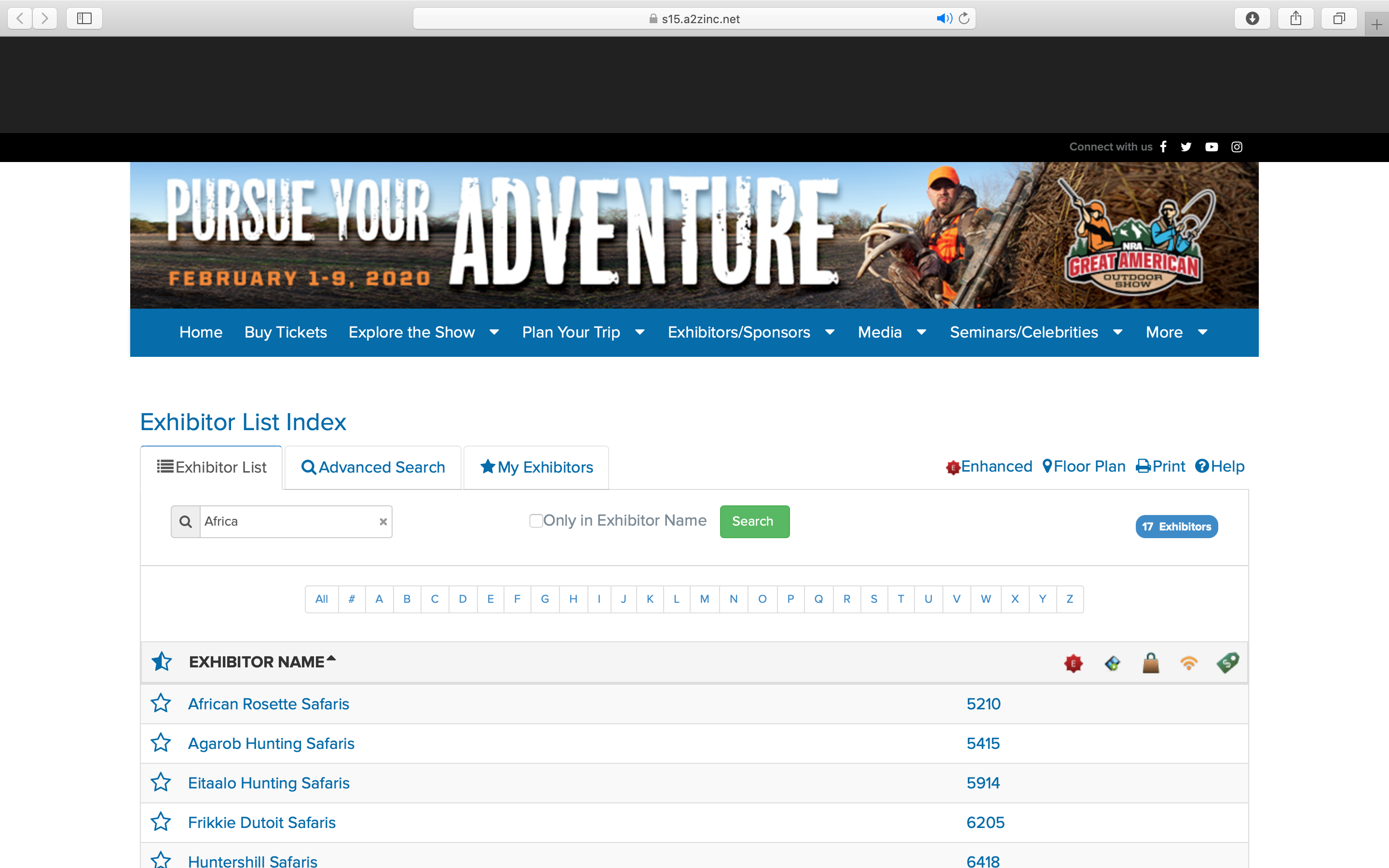Click Enhanced listing icon in table header
1389x868 pixels.
coord(1073,663)
